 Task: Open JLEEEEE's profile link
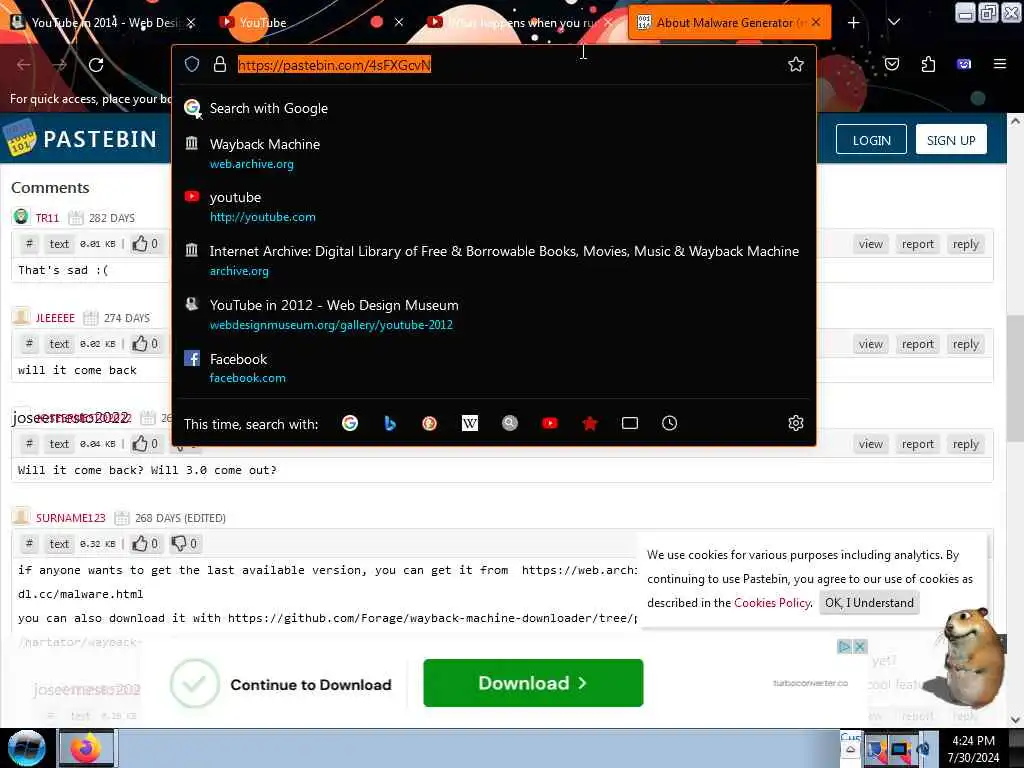[x=55, y=318]
